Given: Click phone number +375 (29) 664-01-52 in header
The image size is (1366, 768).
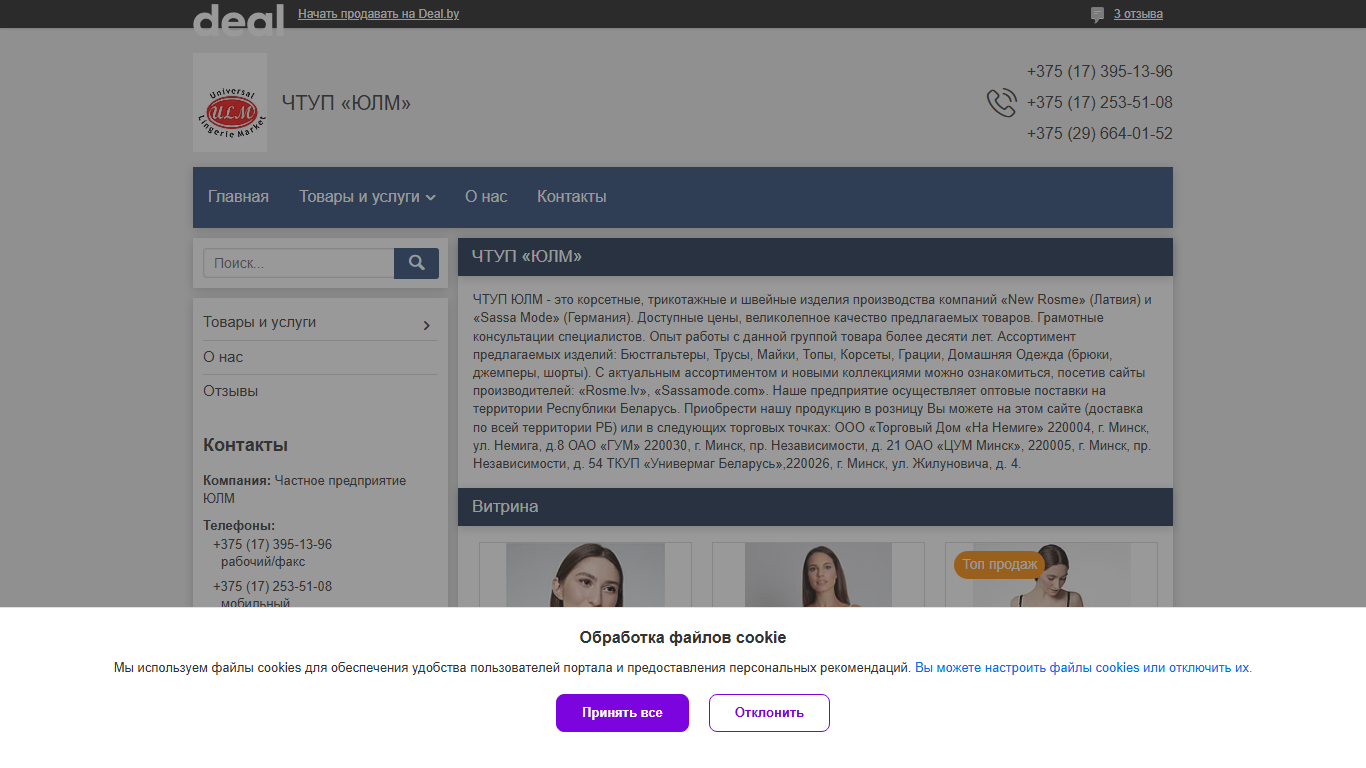Looking at the screenshot, I should tap(1099, 134).
